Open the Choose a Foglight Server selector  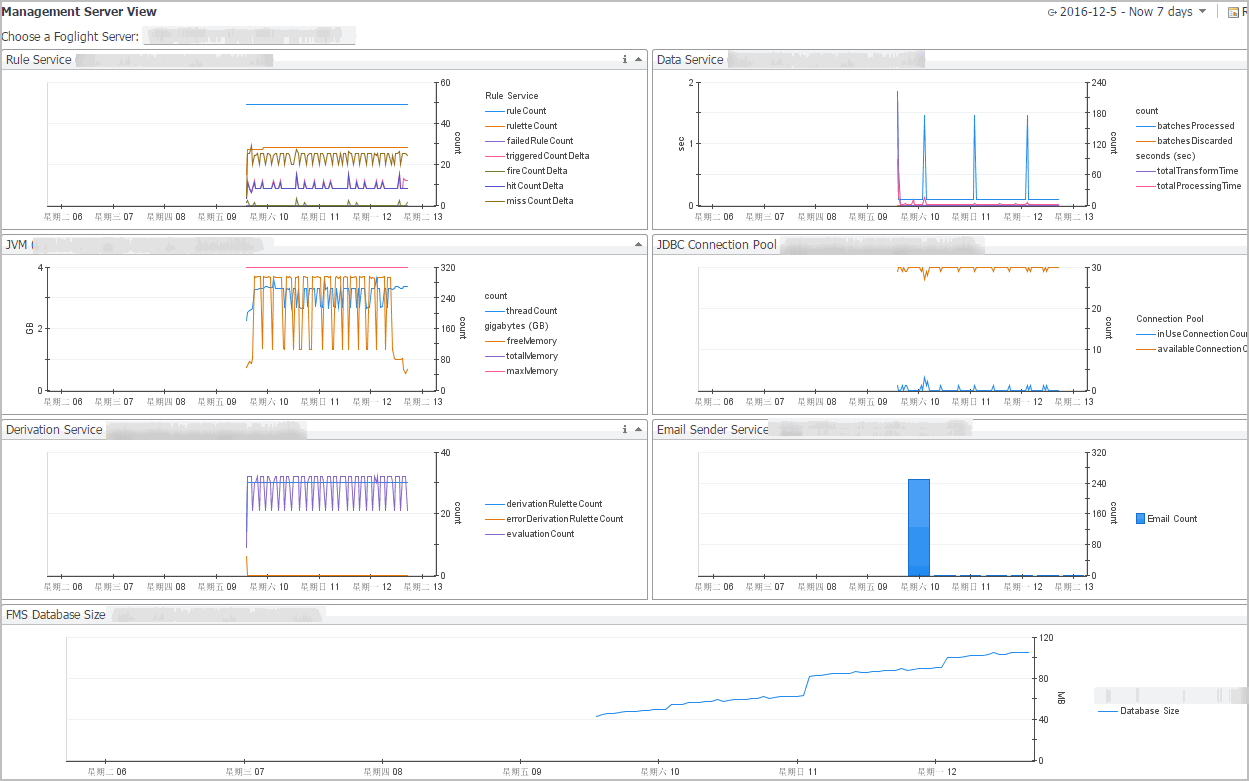click(249, 37)
